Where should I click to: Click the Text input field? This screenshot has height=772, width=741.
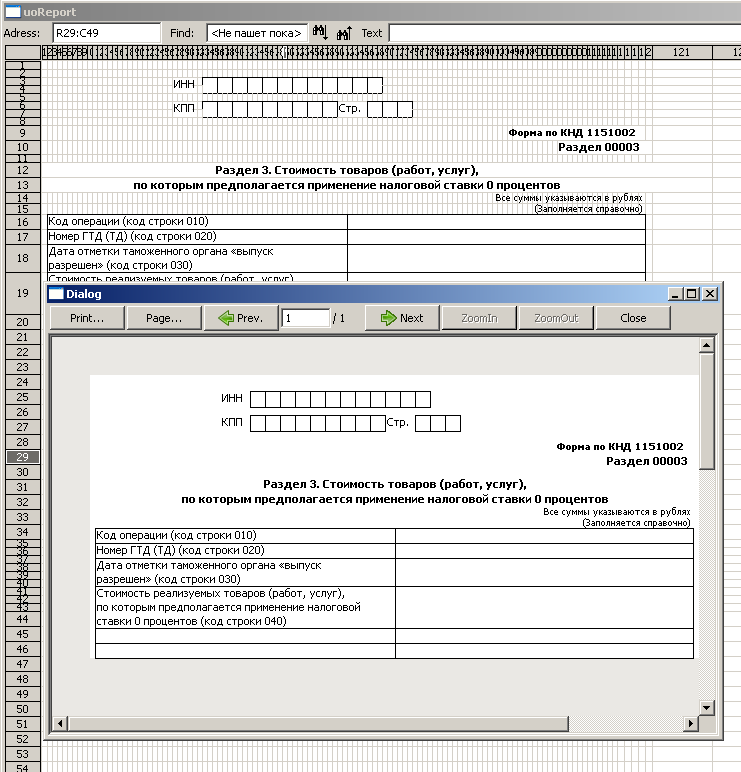(560, 33)
